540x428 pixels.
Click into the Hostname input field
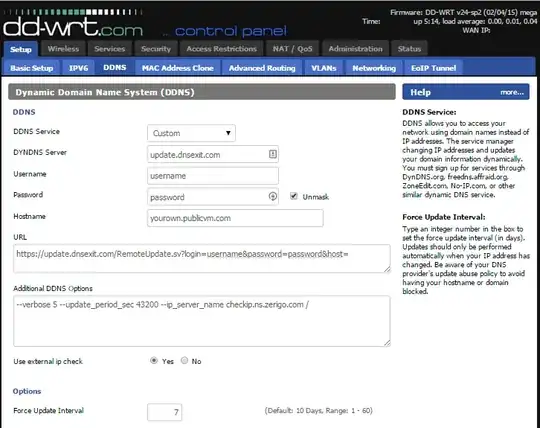pos(235,218)
